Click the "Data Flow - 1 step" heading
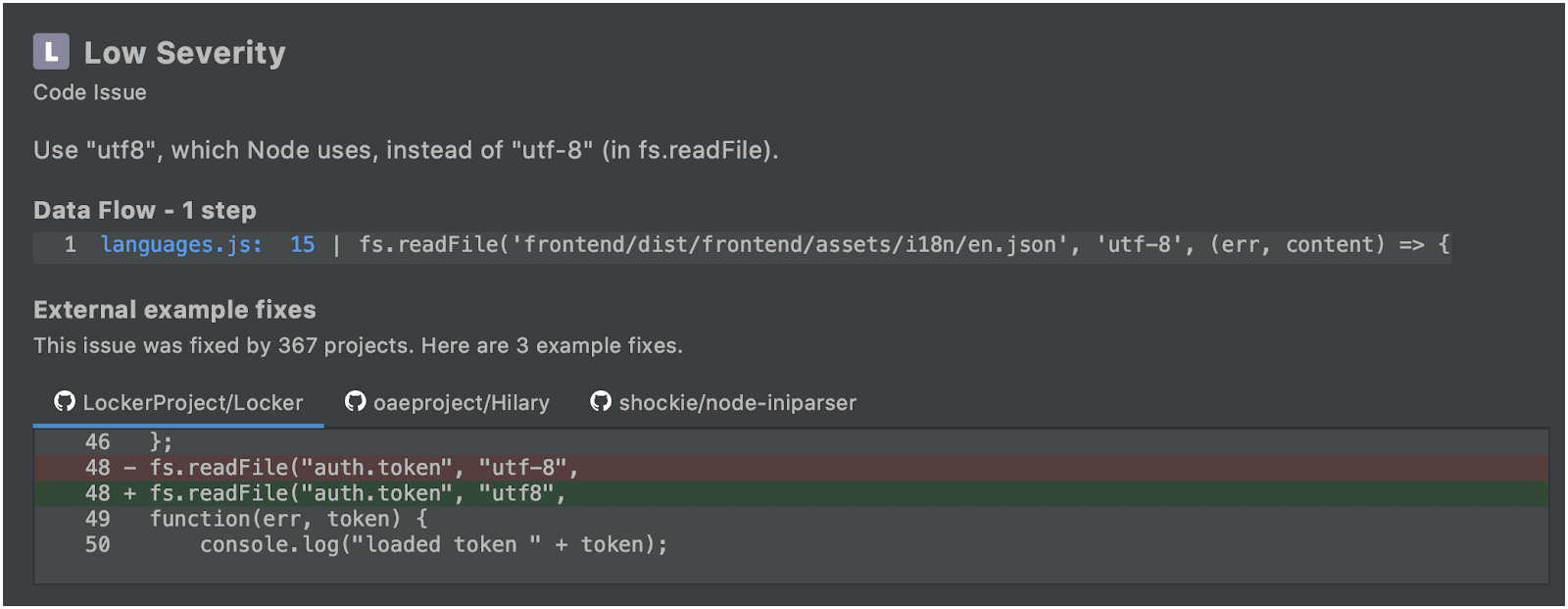 (x=145, y=211)
